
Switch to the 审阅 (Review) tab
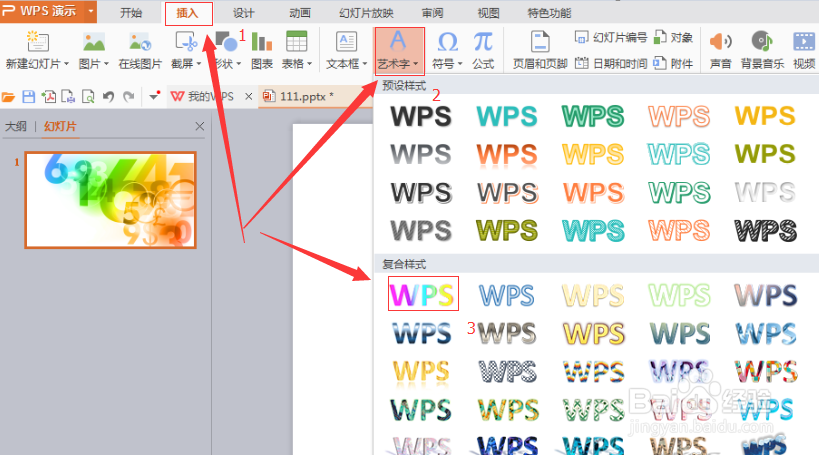(x=432, y=13)
